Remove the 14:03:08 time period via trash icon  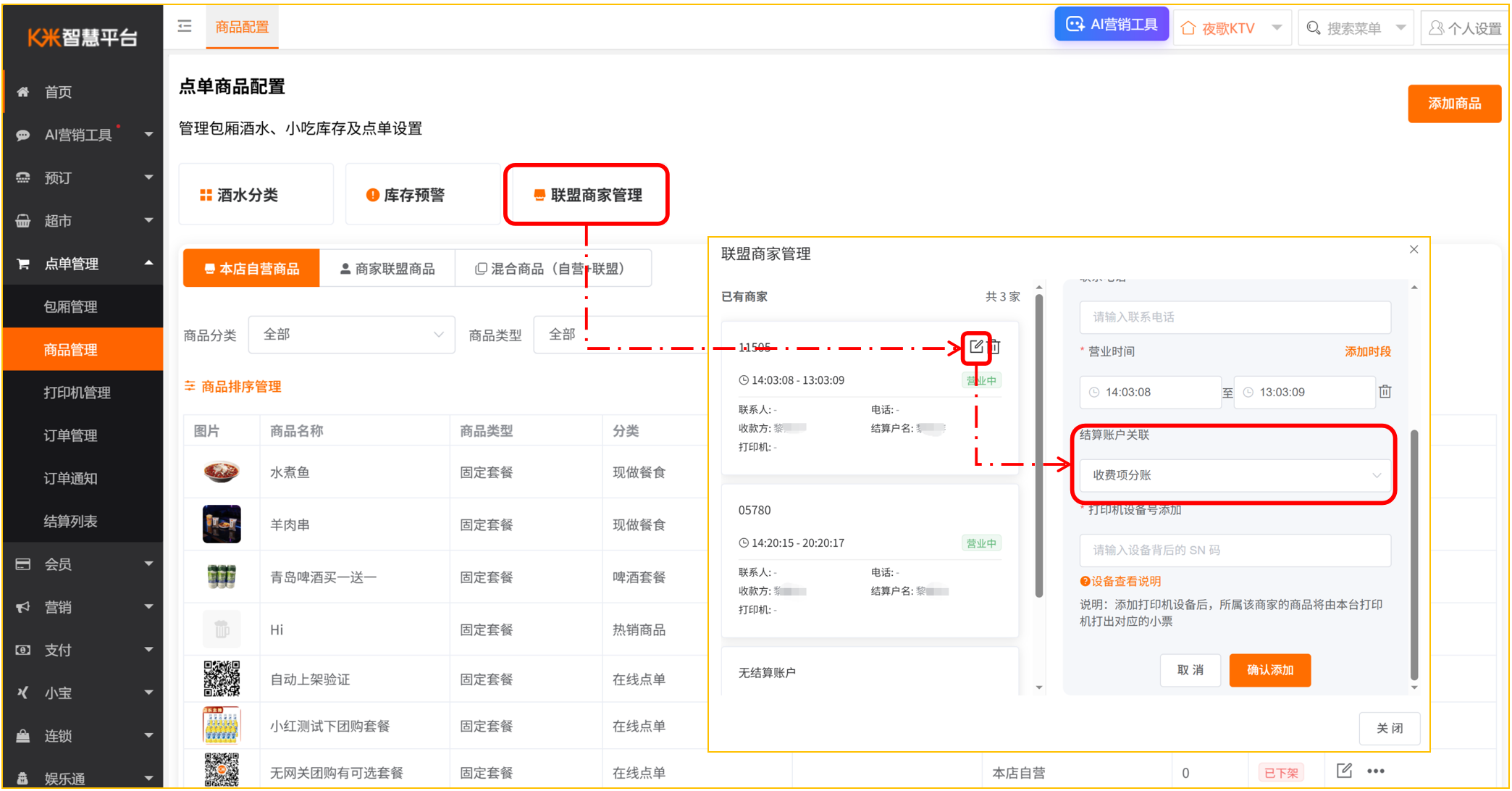point(1385,392)
